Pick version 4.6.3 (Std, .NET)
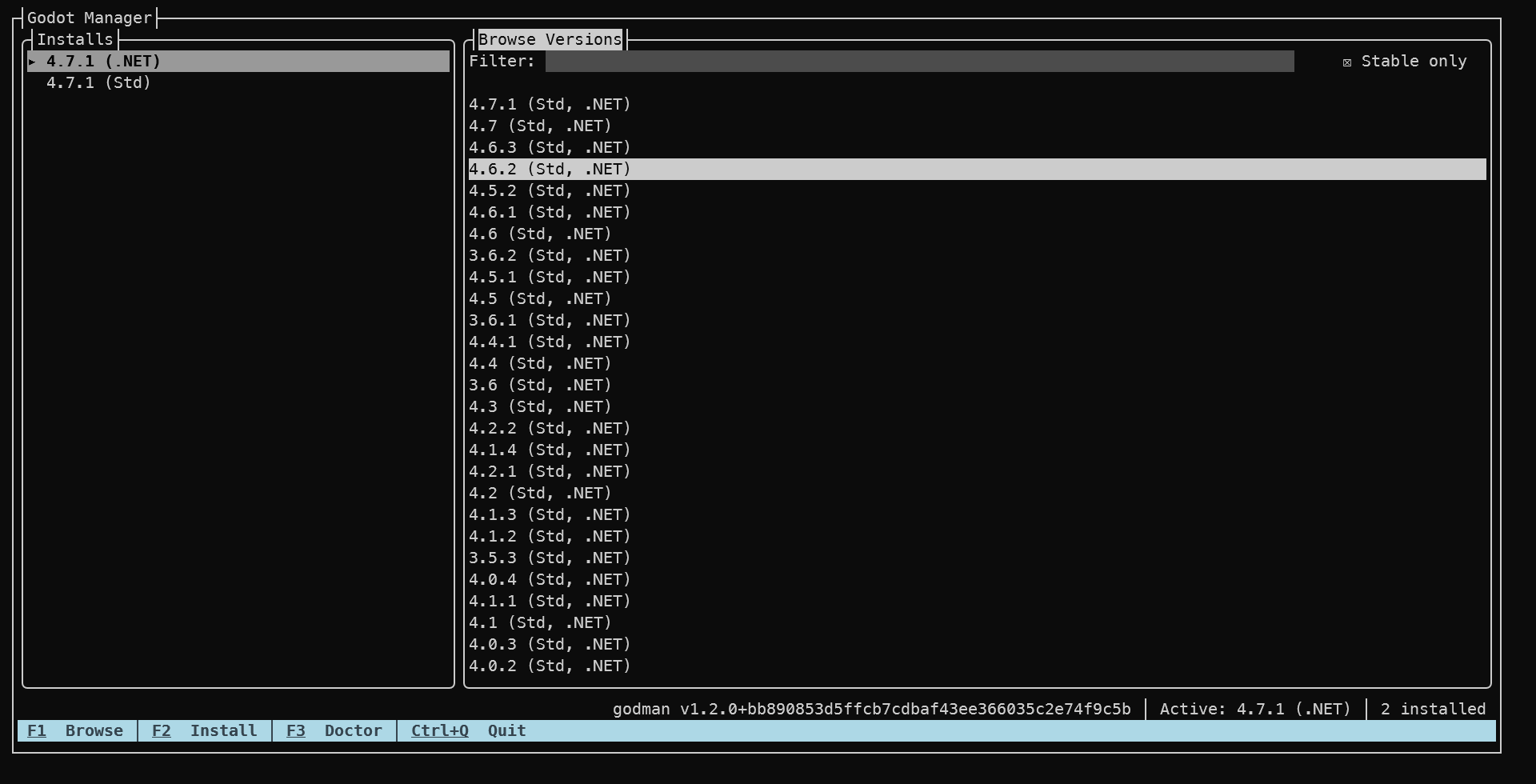 tap(977, 148)
